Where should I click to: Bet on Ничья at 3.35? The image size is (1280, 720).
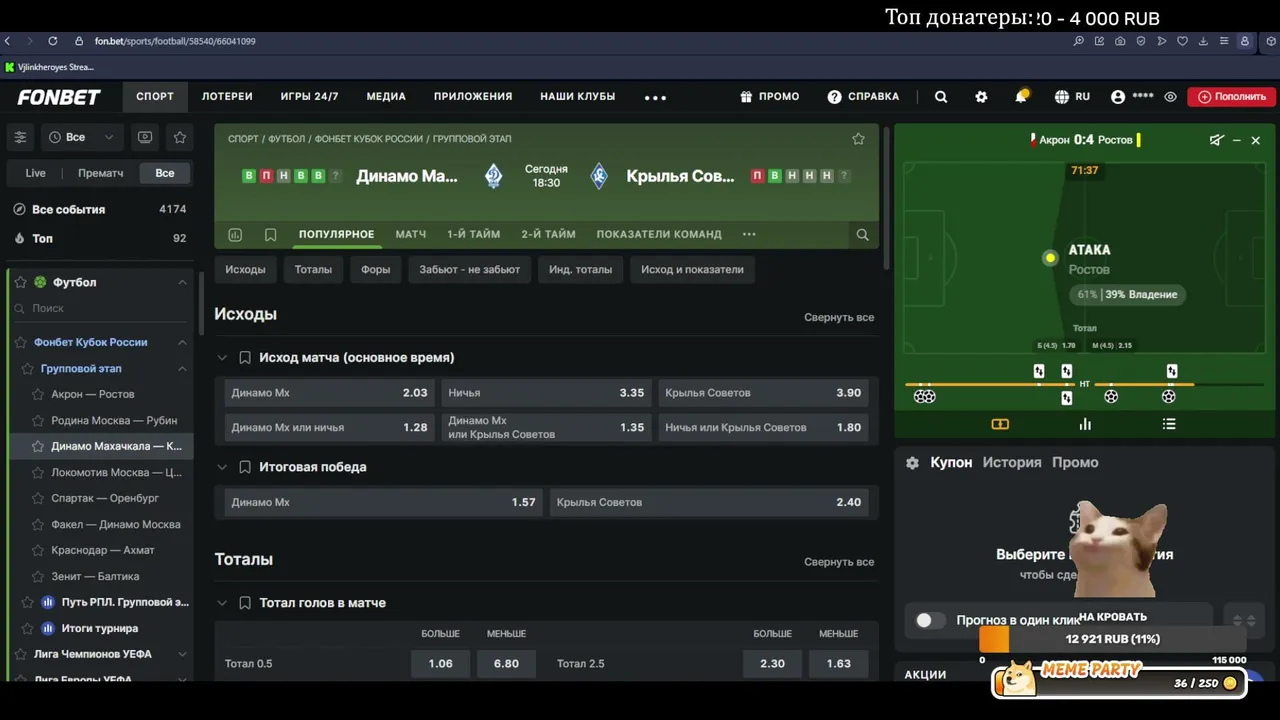pyautogui.click(x=546, y=393)
